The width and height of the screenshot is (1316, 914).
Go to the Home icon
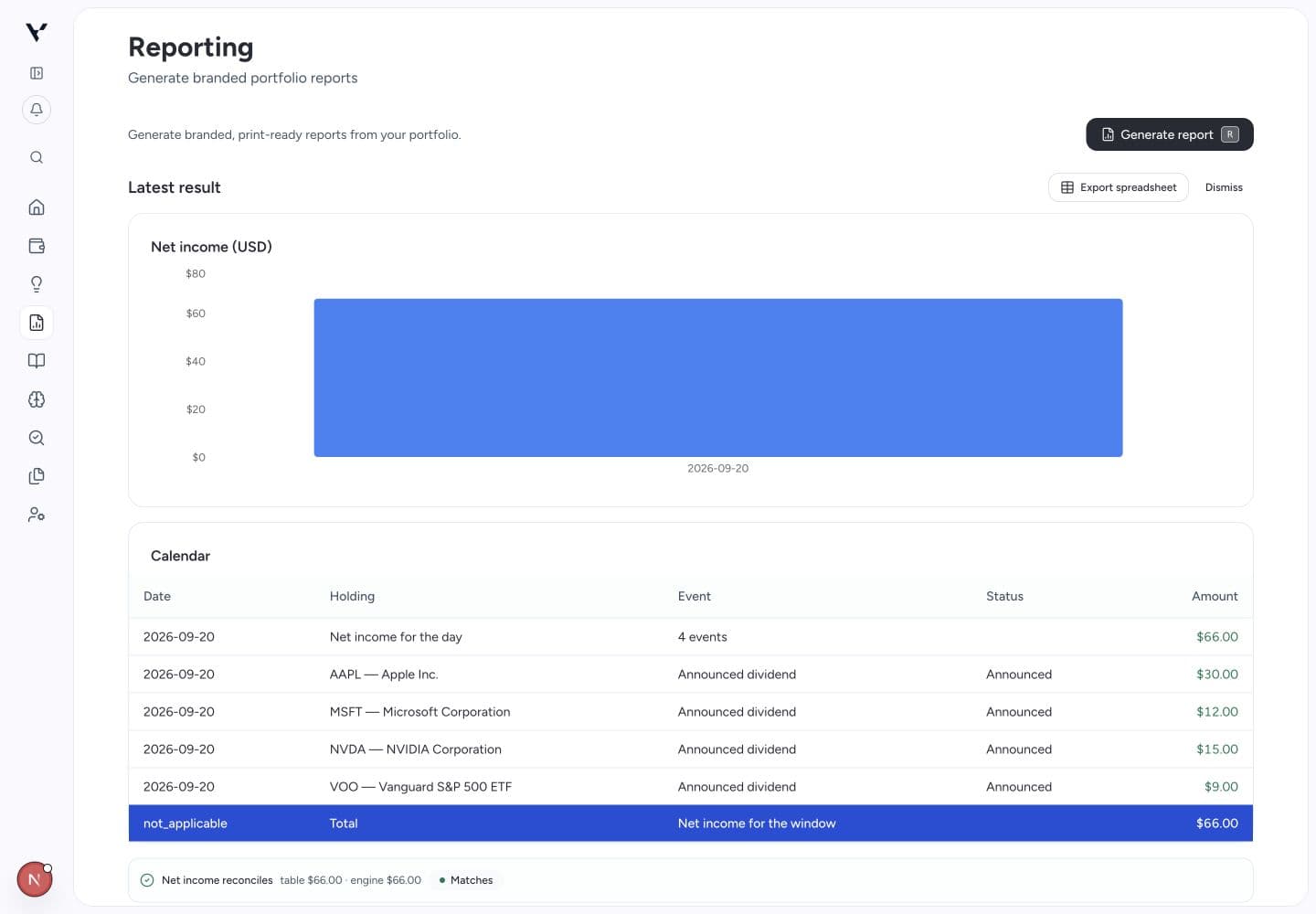(37, 207)
